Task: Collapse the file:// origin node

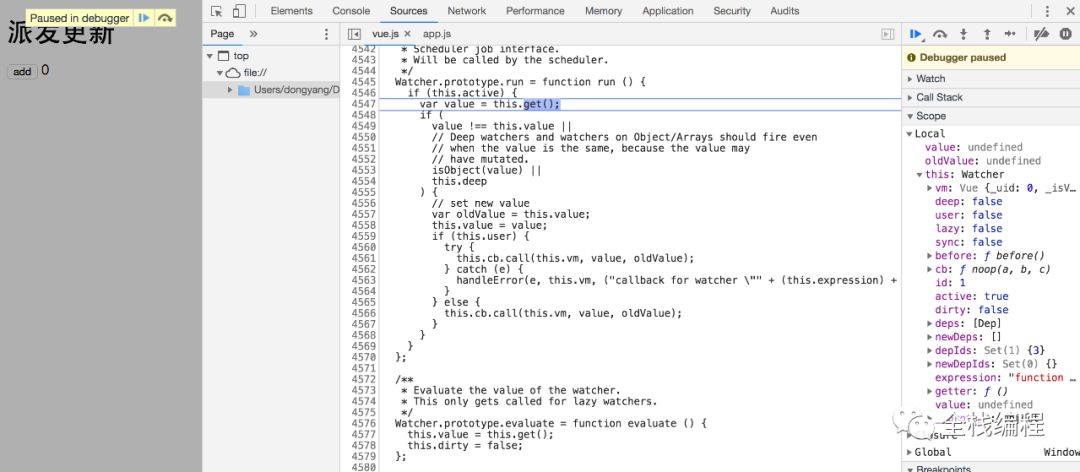Action: click(x=219, y=72)
